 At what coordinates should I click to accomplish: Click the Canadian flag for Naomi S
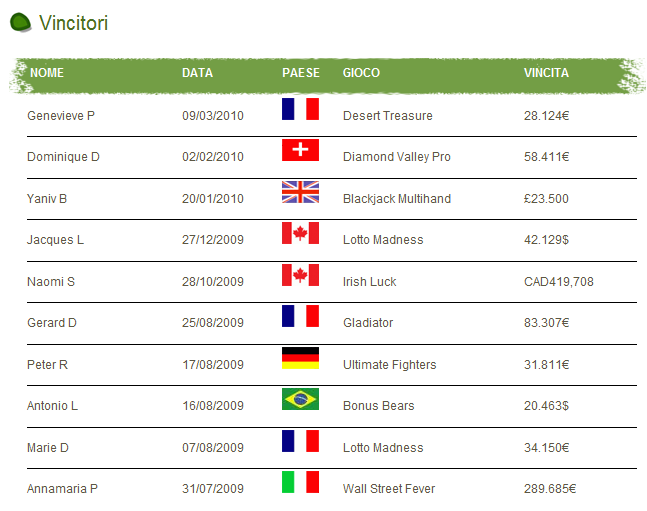click(300, 275)
